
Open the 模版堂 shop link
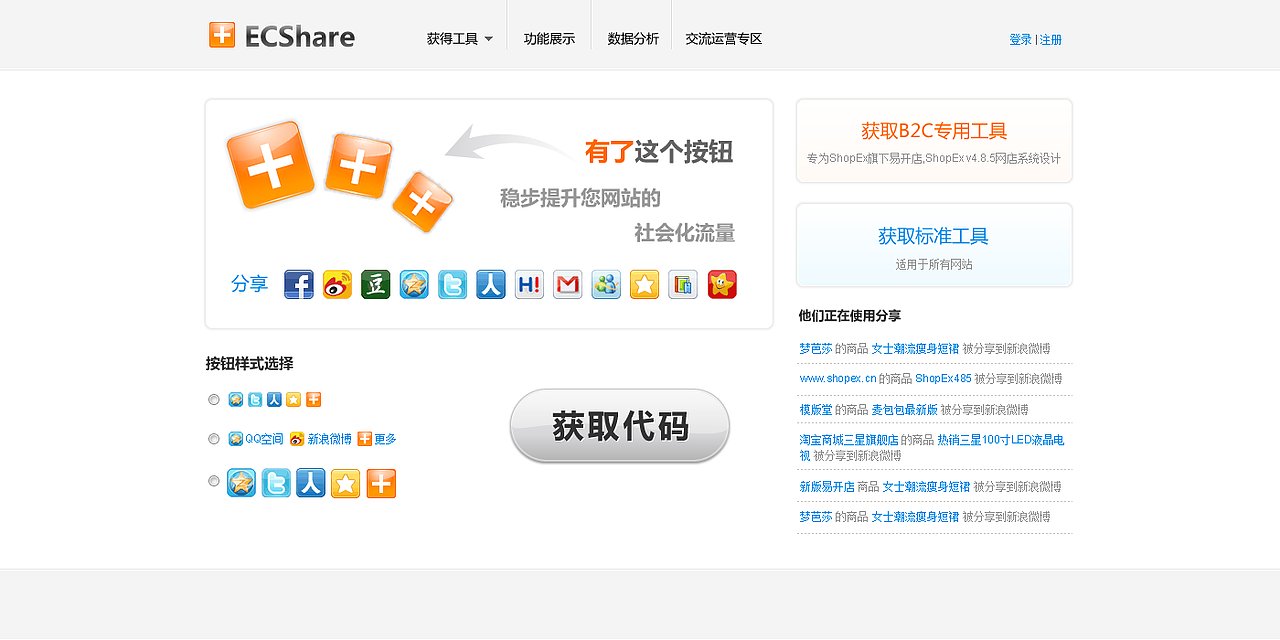816,410
